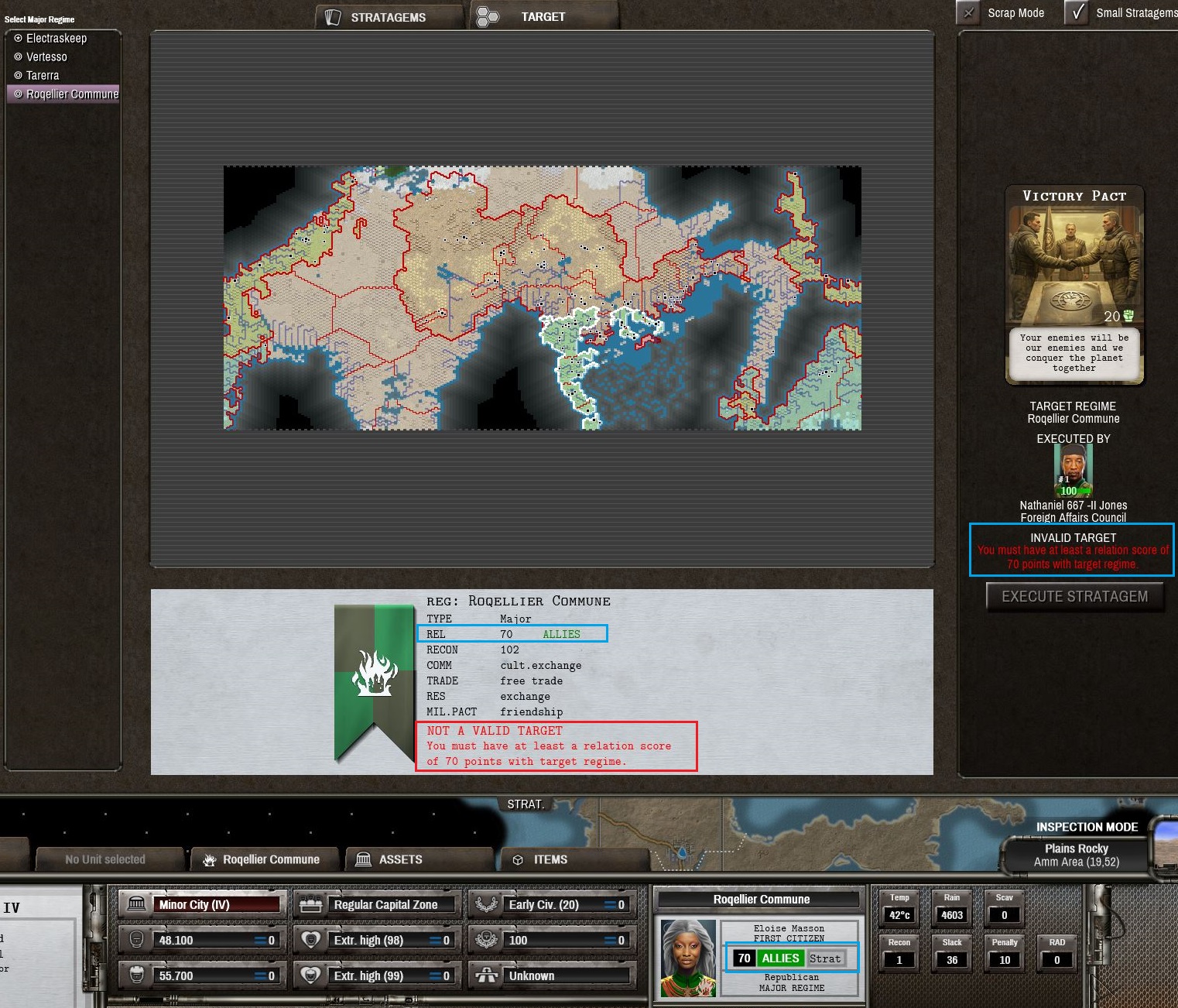
Task: Click the Scav 0 readout
Action: [1005, 909]
